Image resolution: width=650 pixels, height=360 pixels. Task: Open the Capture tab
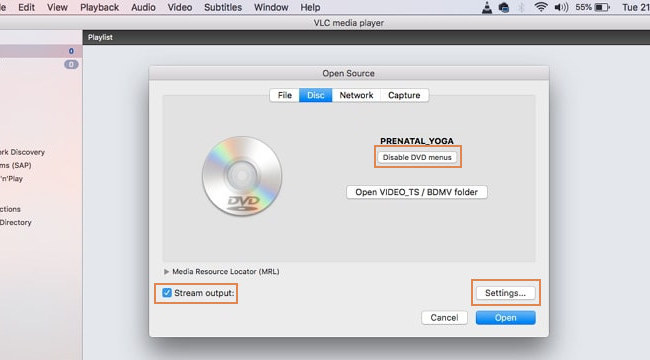(x=404, y=95)
